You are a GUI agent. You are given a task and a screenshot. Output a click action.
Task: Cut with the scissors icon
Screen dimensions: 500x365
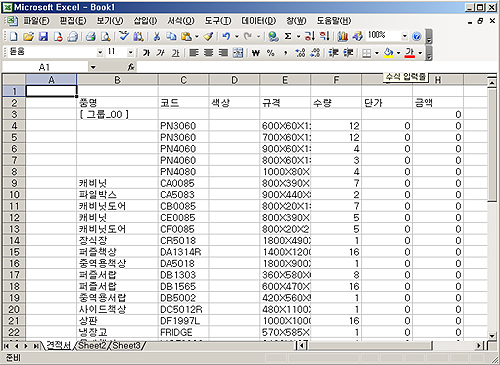tap(157, 36)
